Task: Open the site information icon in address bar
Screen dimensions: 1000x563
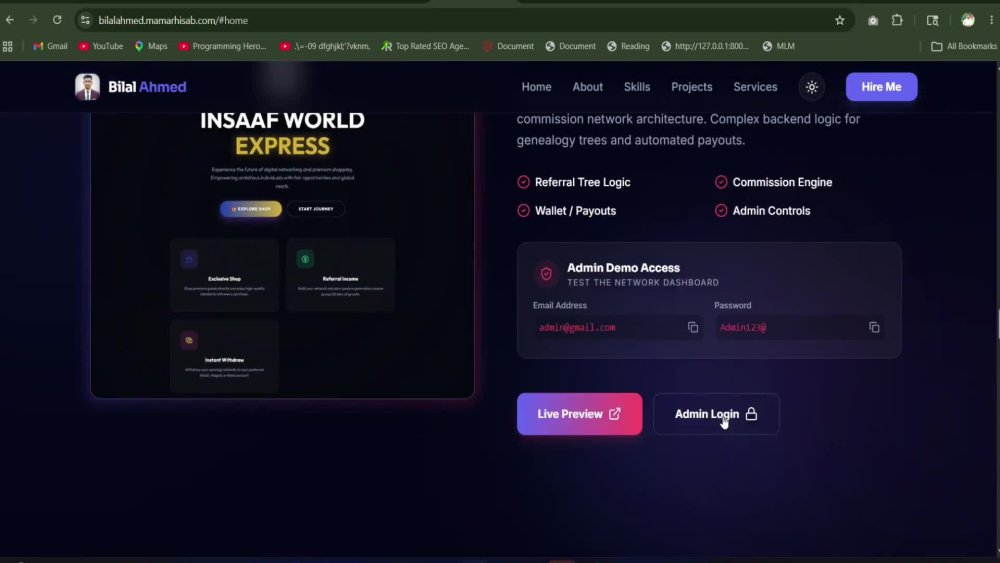Action: (x=85, y=20)
